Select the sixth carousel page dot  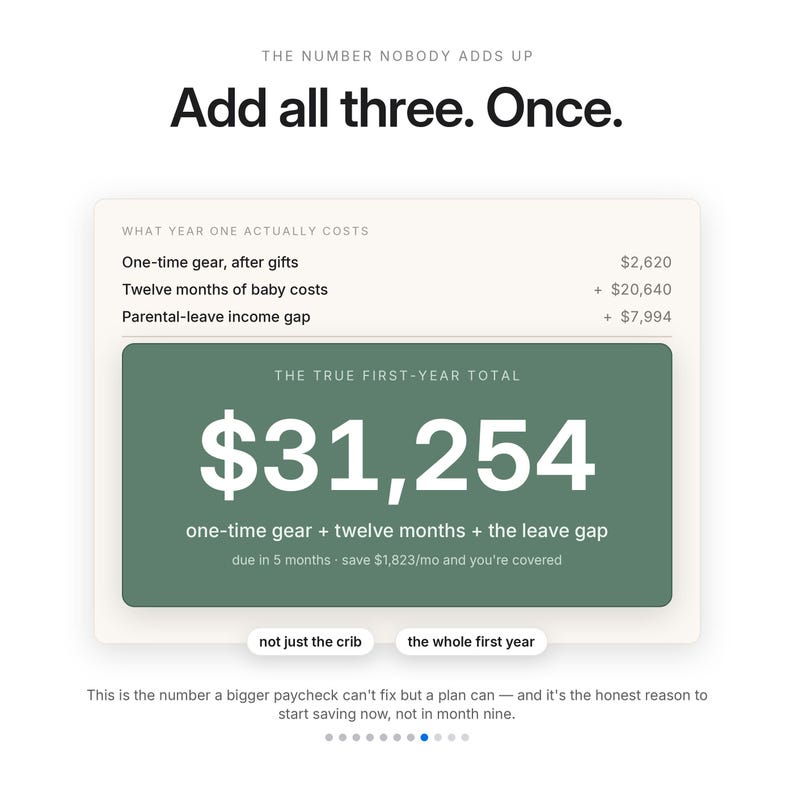(x=397, y=737)
